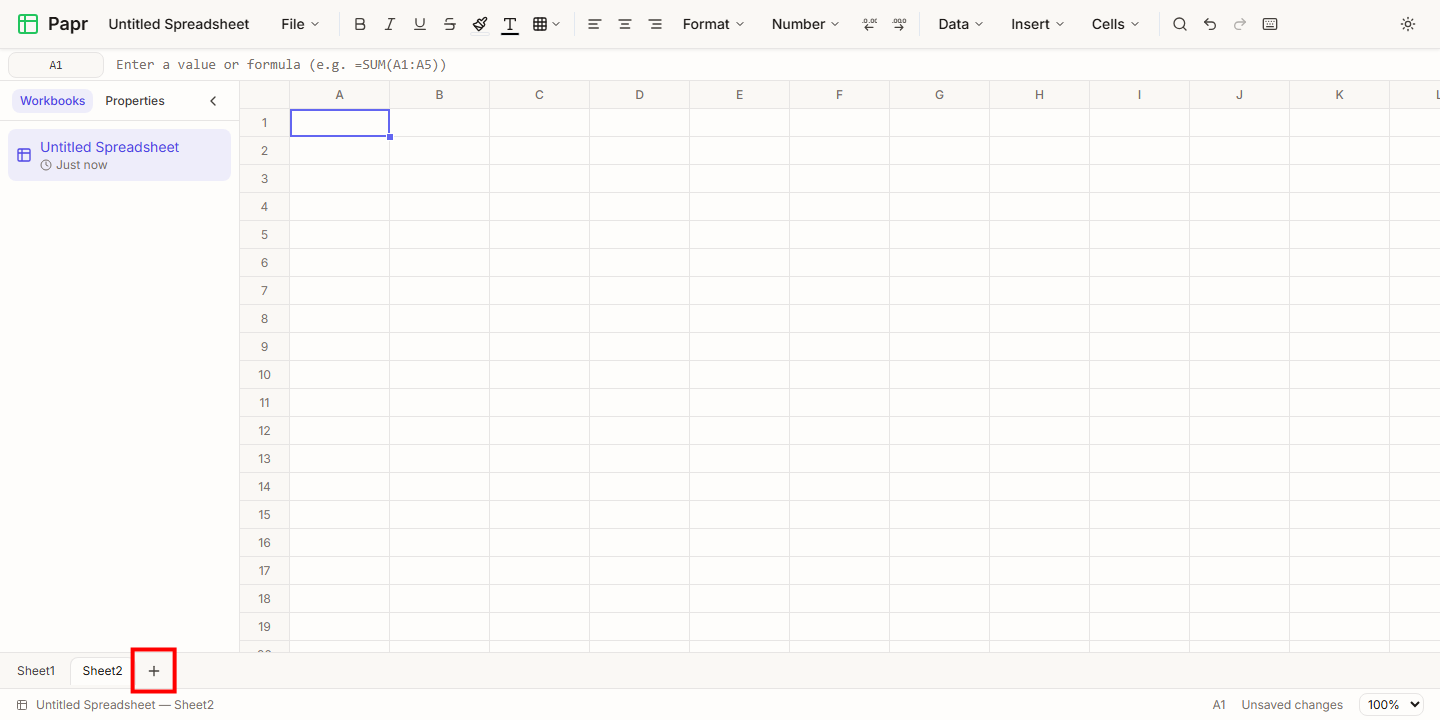1440x720 pixels.
Task: Switch to the Workbooks tab
Action: coord(53,101)
